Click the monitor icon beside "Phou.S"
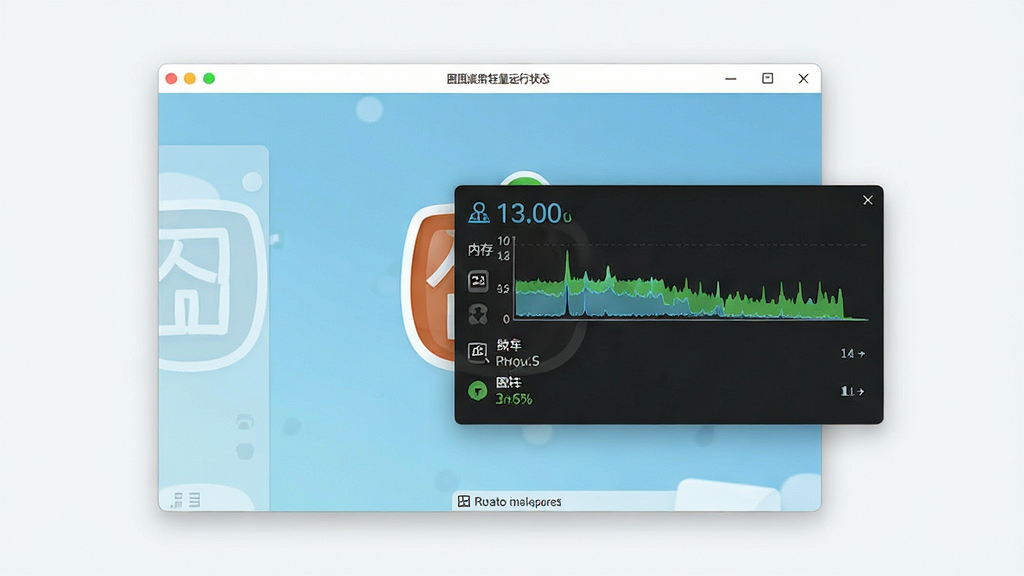The image size is (1024, 576). click(478, 353)
